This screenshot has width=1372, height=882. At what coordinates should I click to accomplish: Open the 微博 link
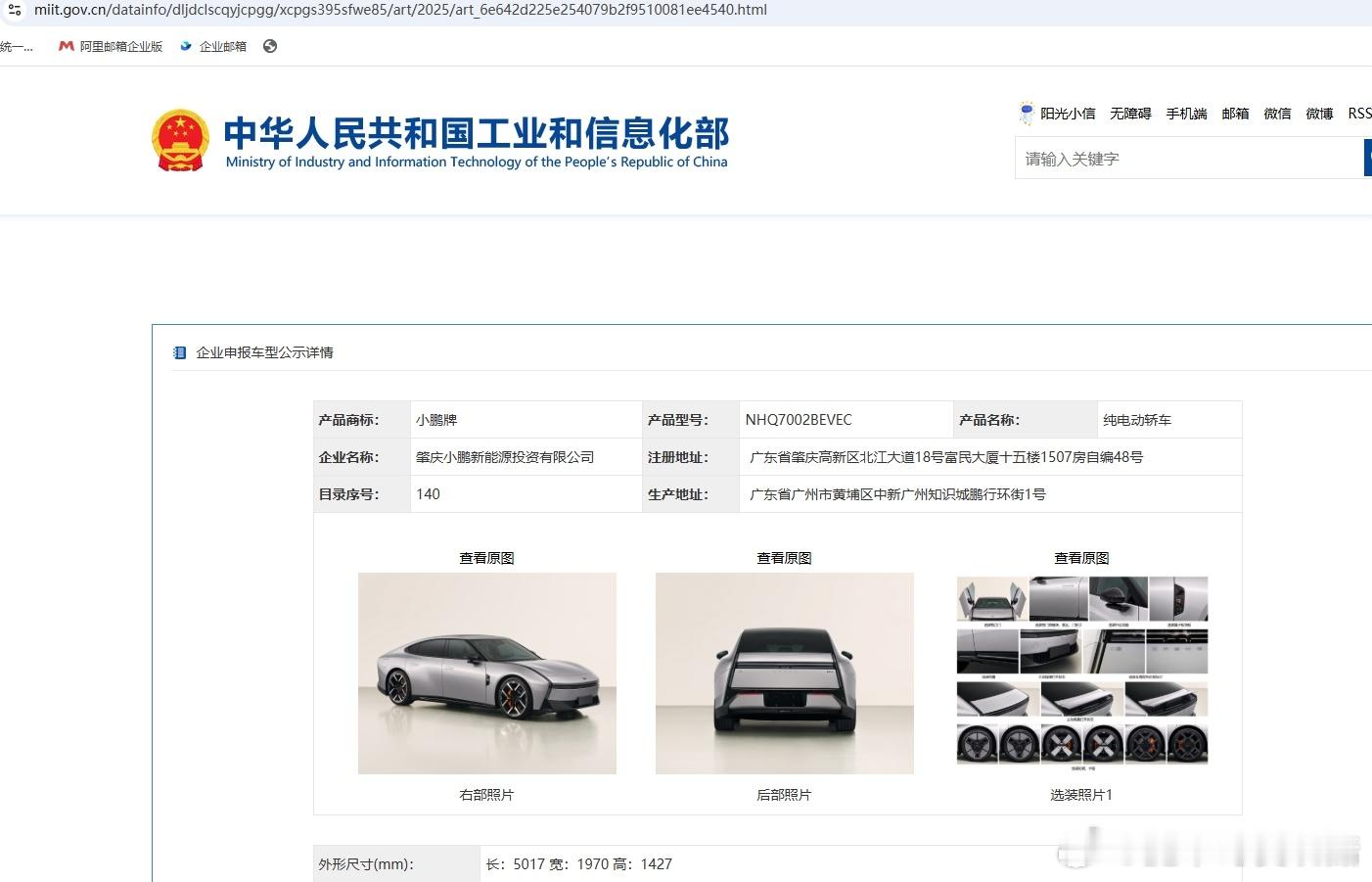coord(1319,114)
